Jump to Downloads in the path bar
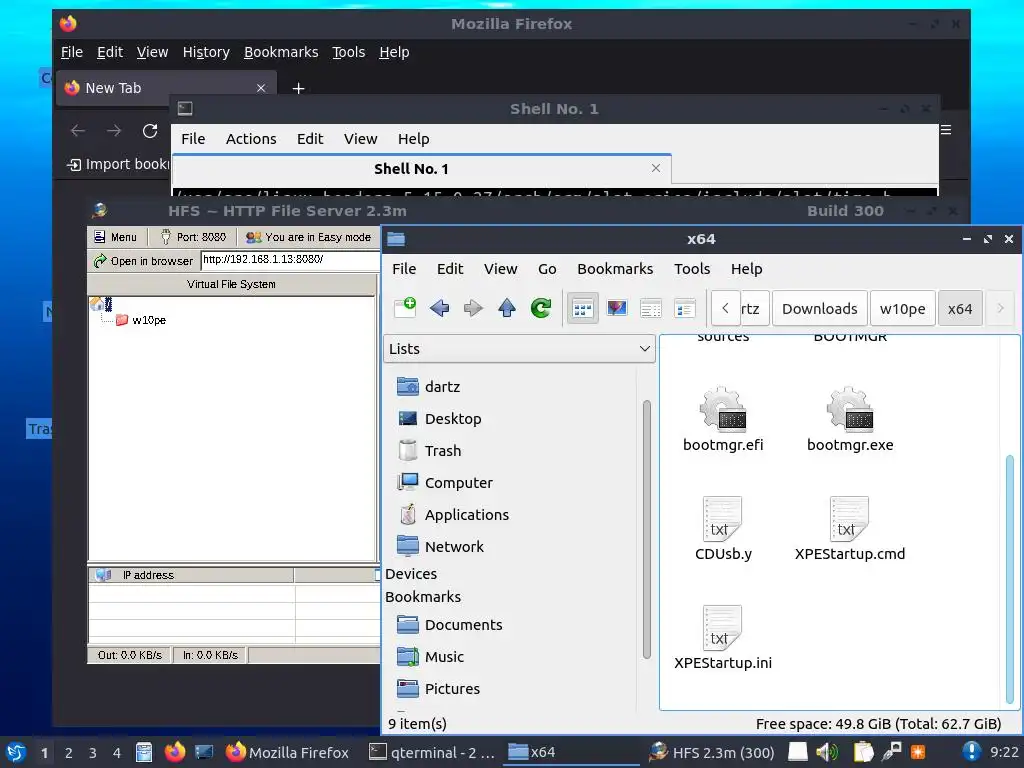1024x768 pixels. (x=820, y=308)
